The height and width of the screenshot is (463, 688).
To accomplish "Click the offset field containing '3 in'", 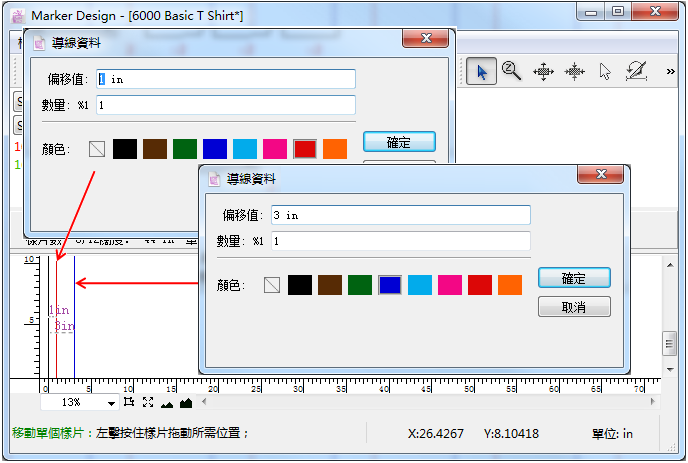I will [401, 215].
